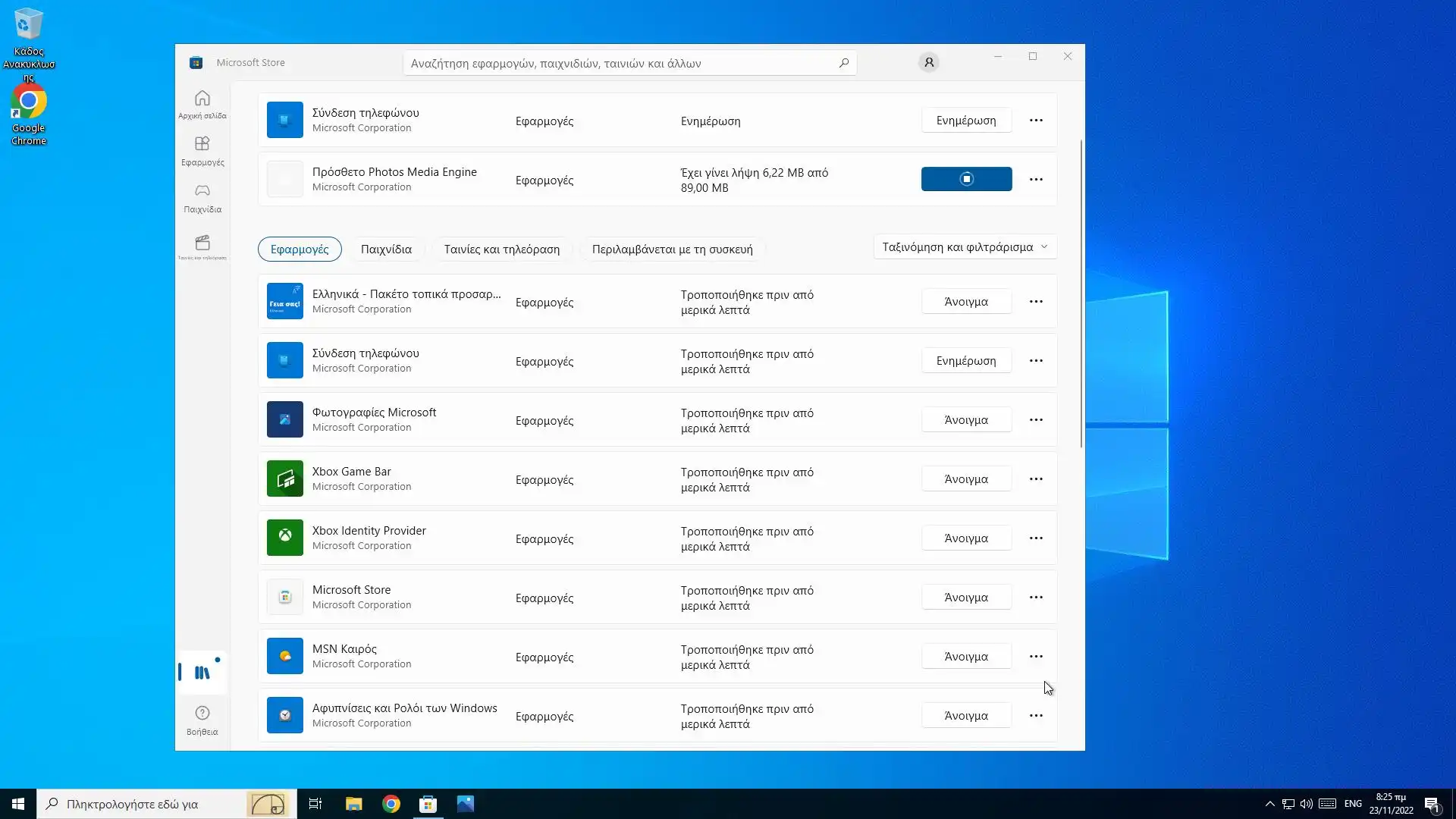Viewport: 1456px width, 819px height.
Task: Open more options for Xbox Game Bar
Action: point(1036,479)
